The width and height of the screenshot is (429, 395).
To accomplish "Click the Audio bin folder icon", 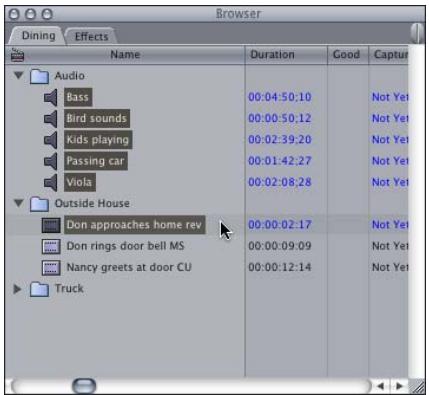I will 39,76.
